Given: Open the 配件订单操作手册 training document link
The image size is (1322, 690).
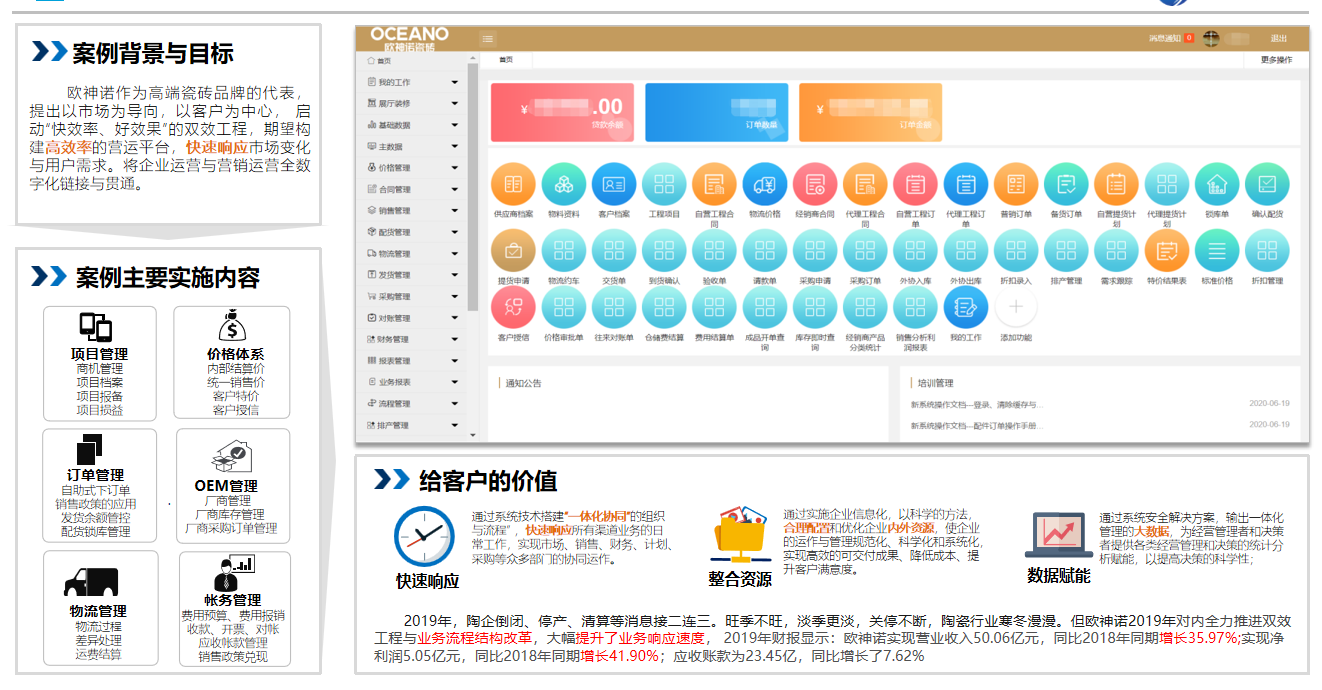Looking at the screenshot, I should (x=977, y=425).
